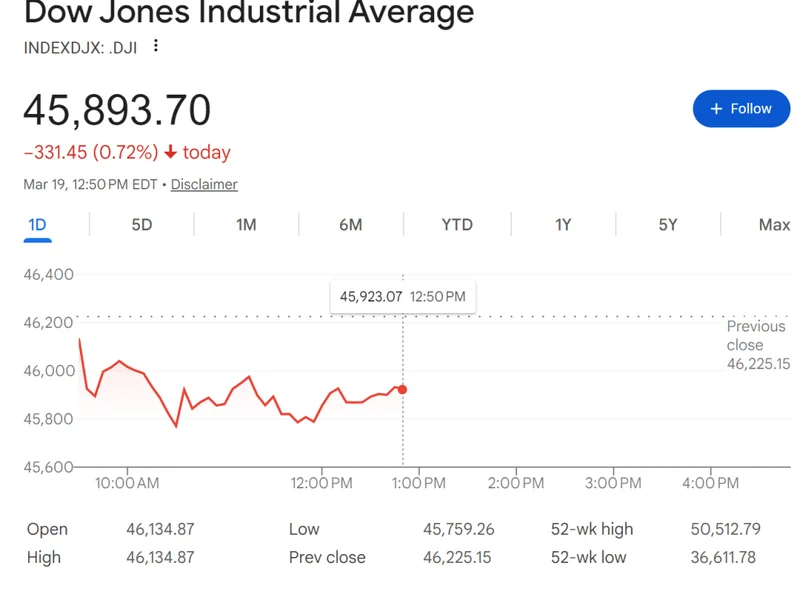Viewport: 800px width, 597px height.
Task: Click the 2:00 PM axis label
Action: coord(516,483)
